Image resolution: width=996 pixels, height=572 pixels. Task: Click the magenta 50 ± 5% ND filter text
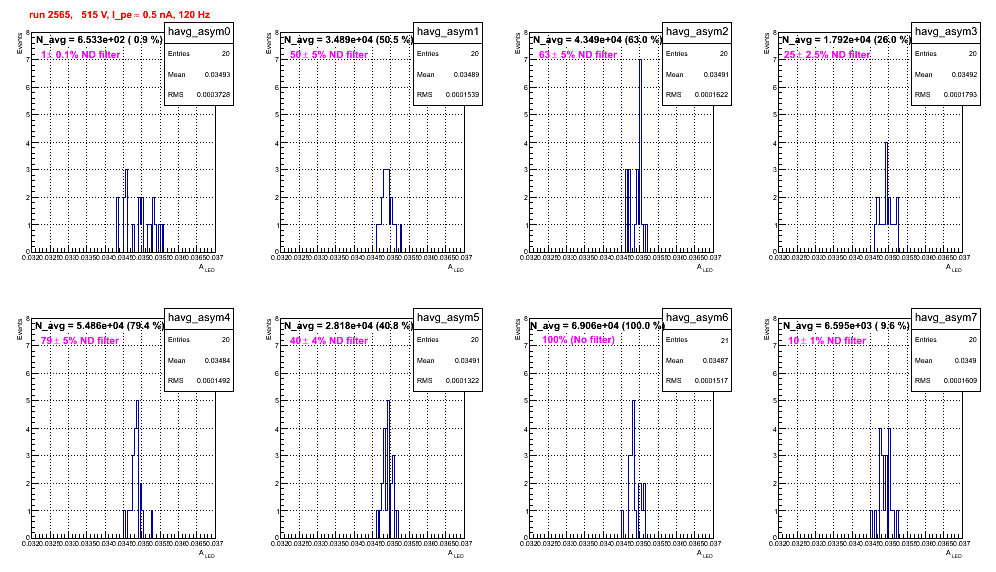329,55
